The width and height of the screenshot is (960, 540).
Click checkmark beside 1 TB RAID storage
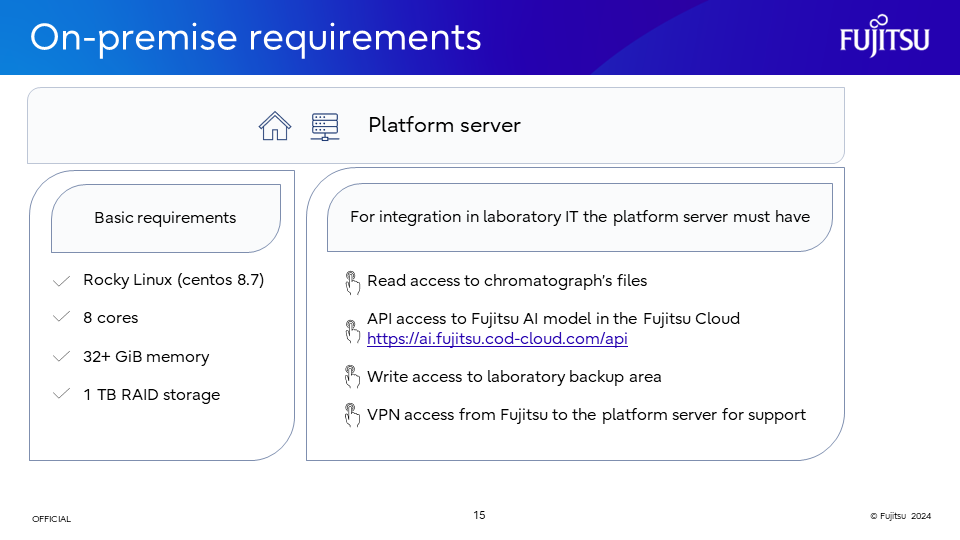click(x=61, y=395)
